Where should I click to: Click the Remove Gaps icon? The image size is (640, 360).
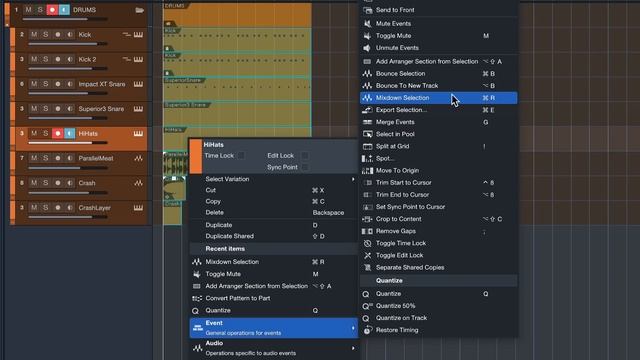tap(367, 231)
